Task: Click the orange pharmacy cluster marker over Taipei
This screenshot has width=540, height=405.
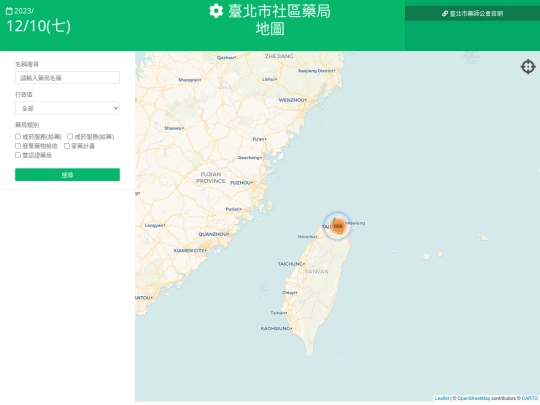Action: [338, 226]
